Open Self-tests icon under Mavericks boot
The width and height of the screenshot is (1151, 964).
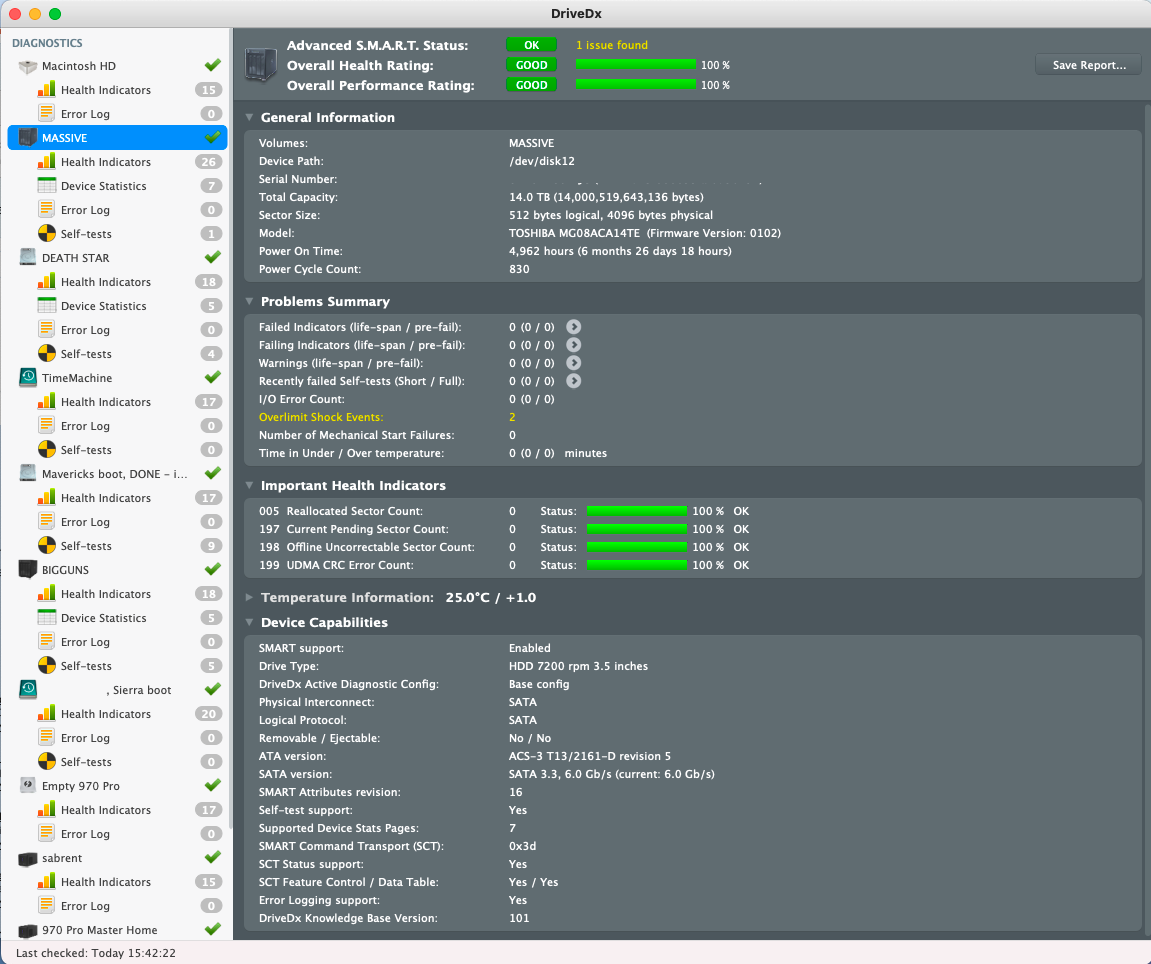[46, 546]
